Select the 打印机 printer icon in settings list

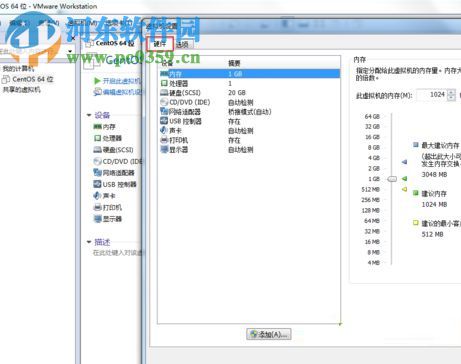(x=164, y=140)
